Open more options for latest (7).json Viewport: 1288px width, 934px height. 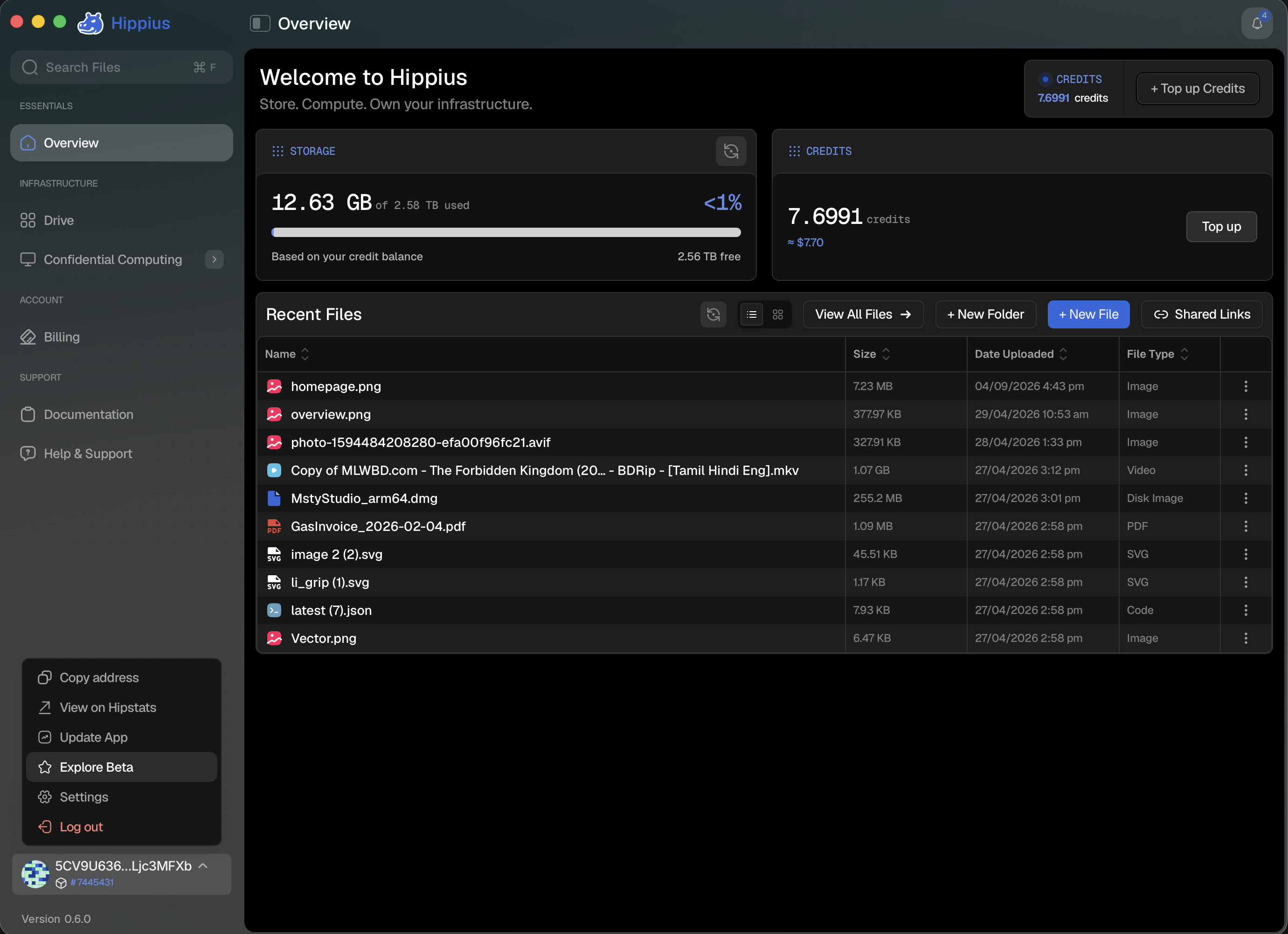[1246, 610]
